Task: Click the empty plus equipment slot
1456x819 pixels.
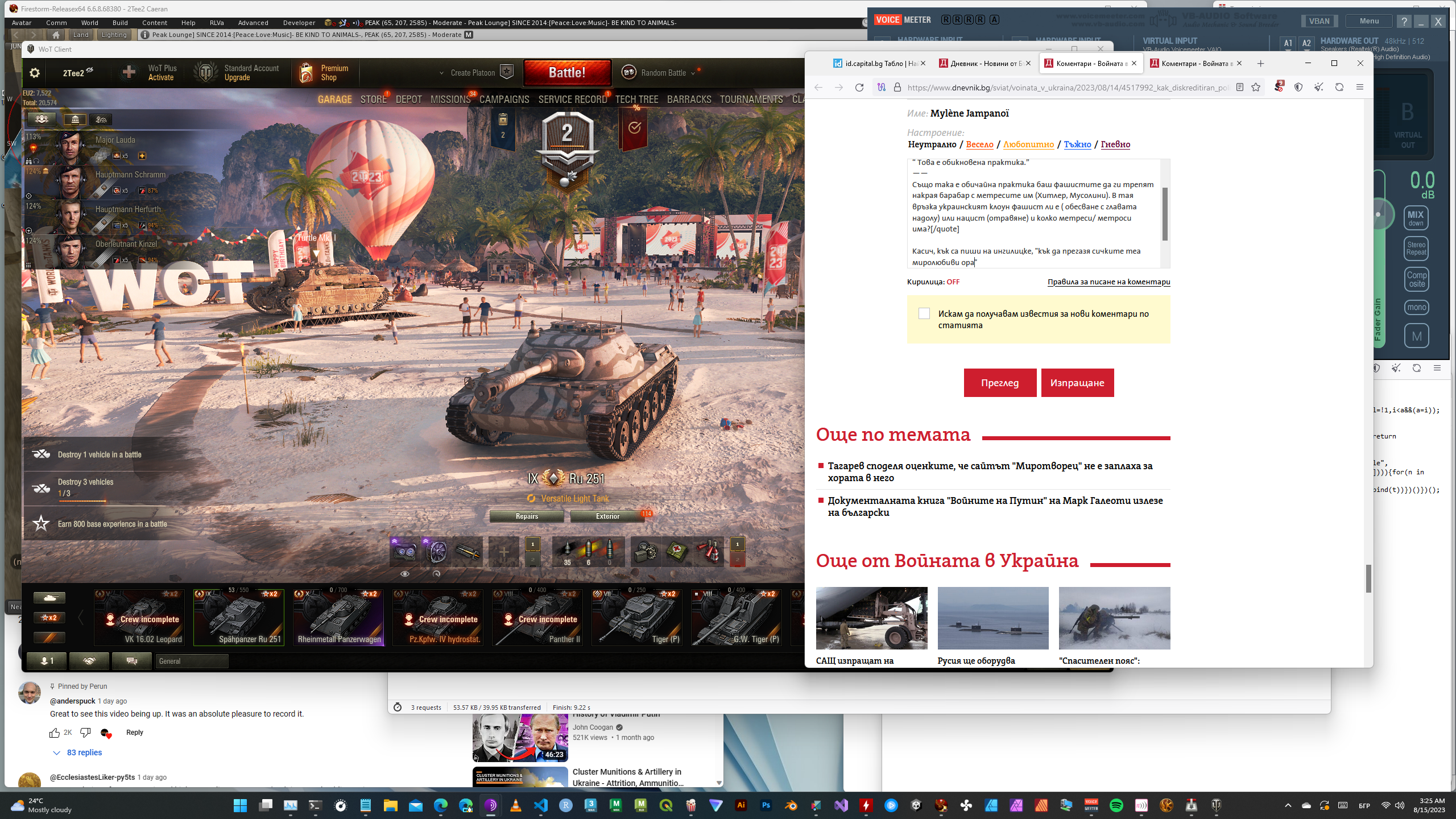Action: coord(504,551)
